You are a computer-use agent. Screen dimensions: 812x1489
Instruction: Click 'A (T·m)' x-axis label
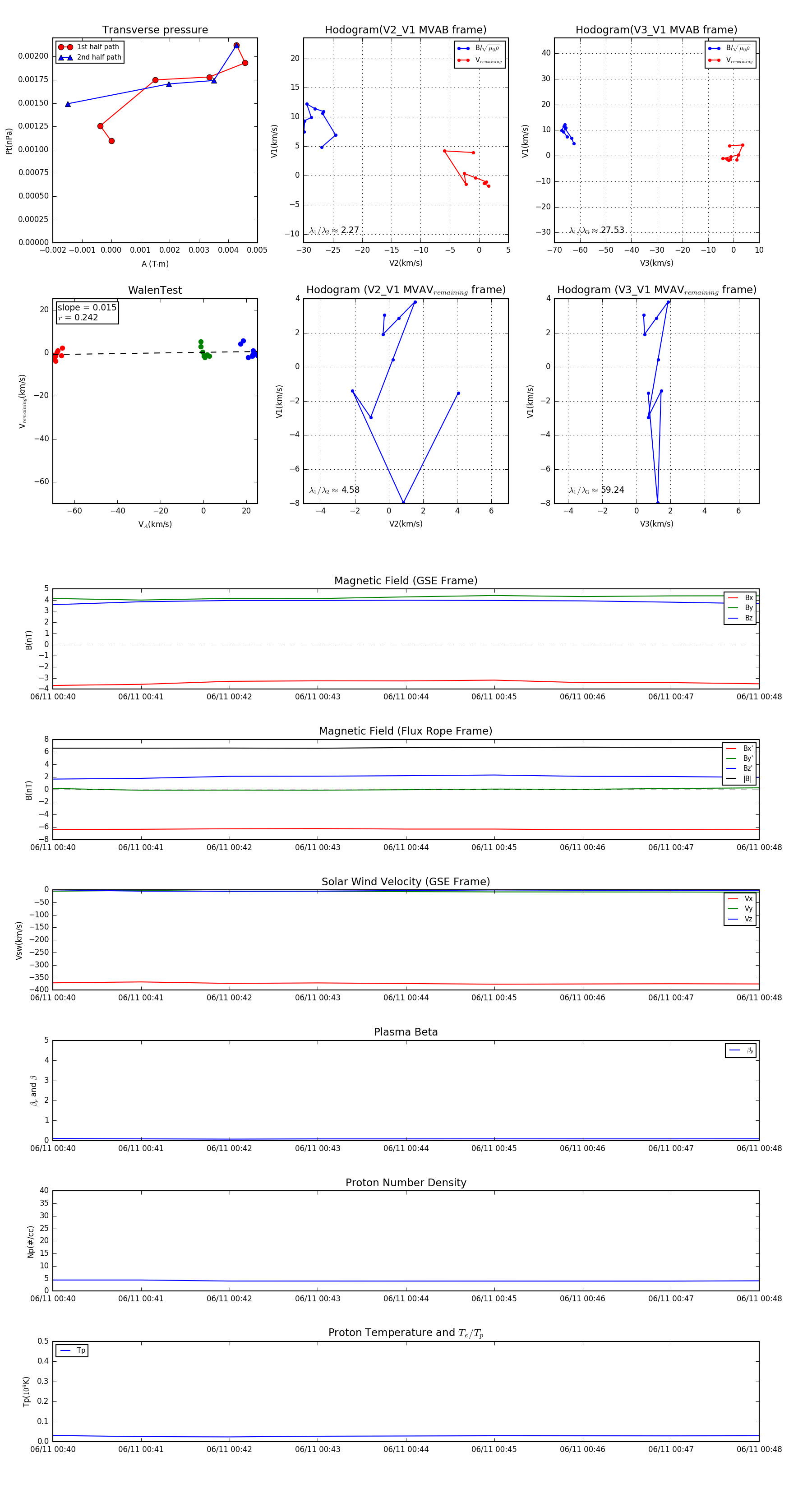155,264
